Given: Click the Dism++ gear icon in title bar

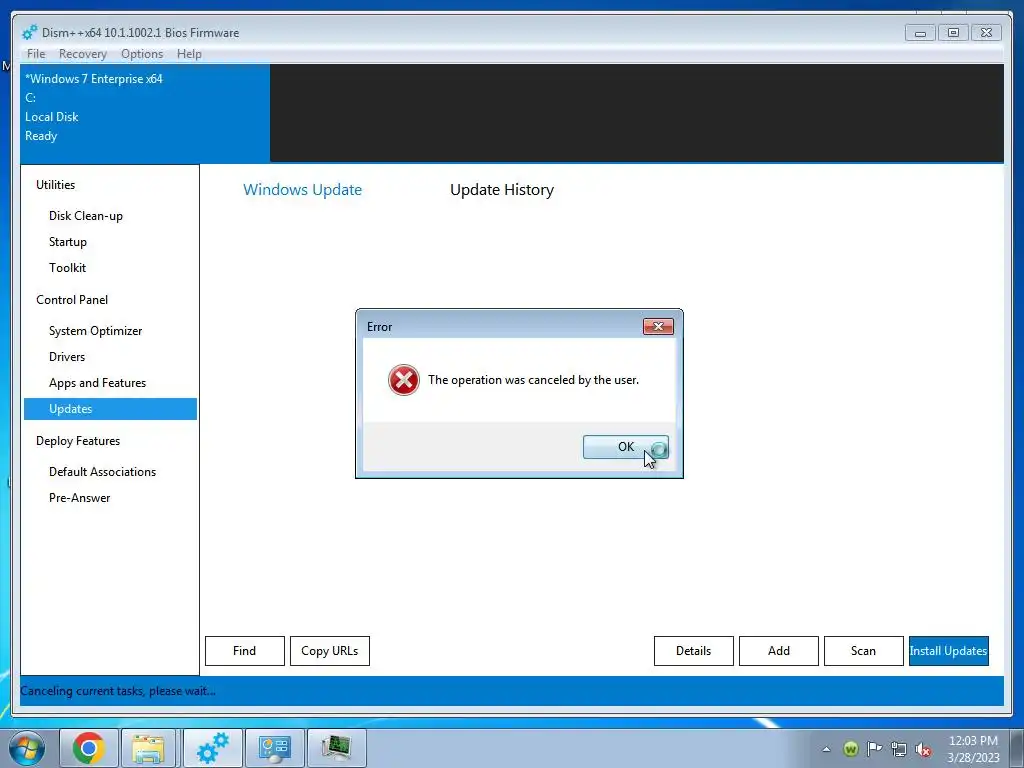Looking at the screenshot, I should [x=29, y=33].
